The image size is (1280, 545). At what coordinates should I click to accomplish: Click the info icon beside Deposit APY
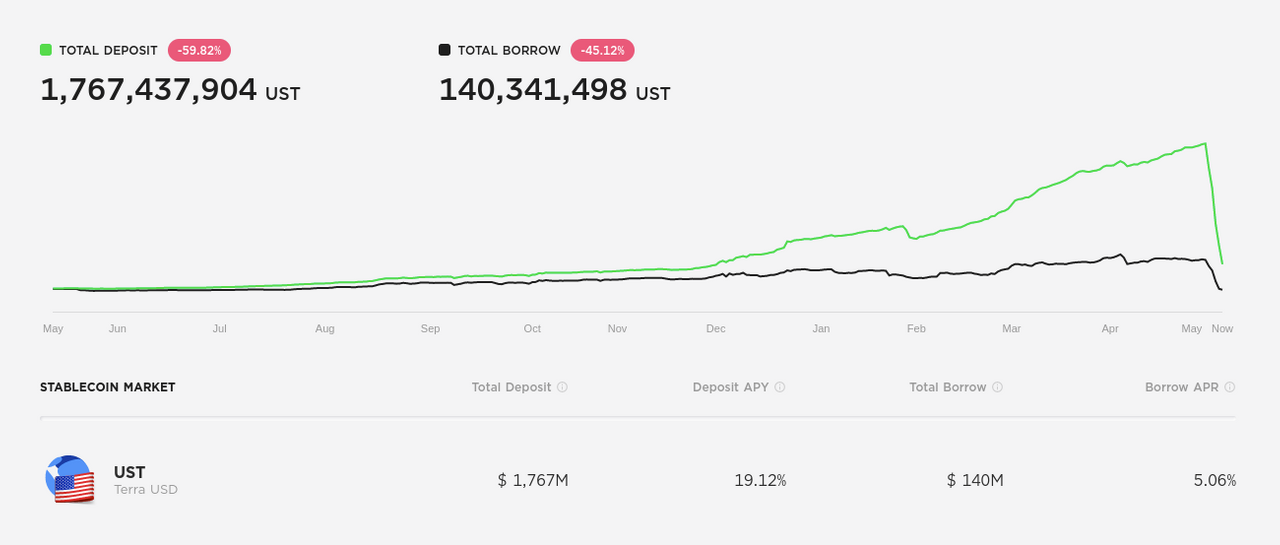tap(780, 387)
